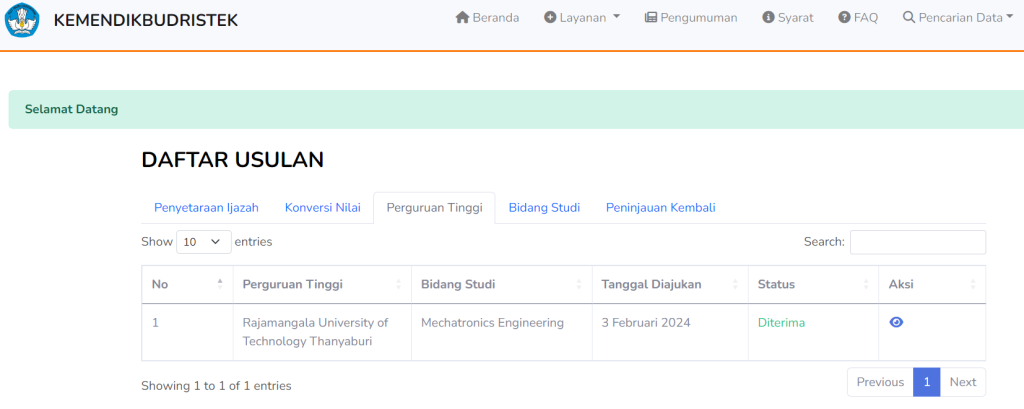Click the blue eye icon under Aksi
This screenshot has height=409, width=1024.
tap(896, 322)
